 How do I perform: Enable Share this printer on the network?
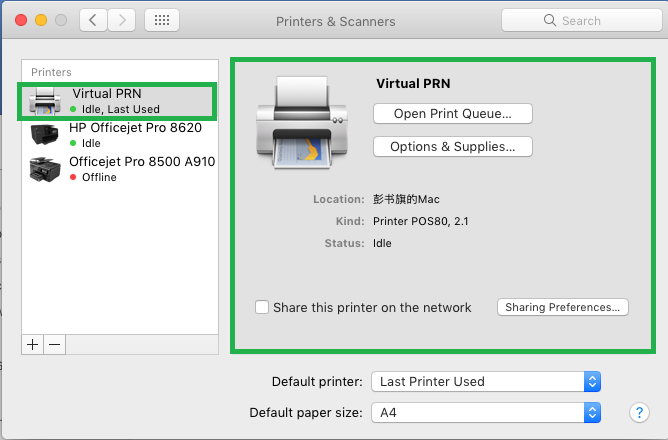(x=262, y=307)
